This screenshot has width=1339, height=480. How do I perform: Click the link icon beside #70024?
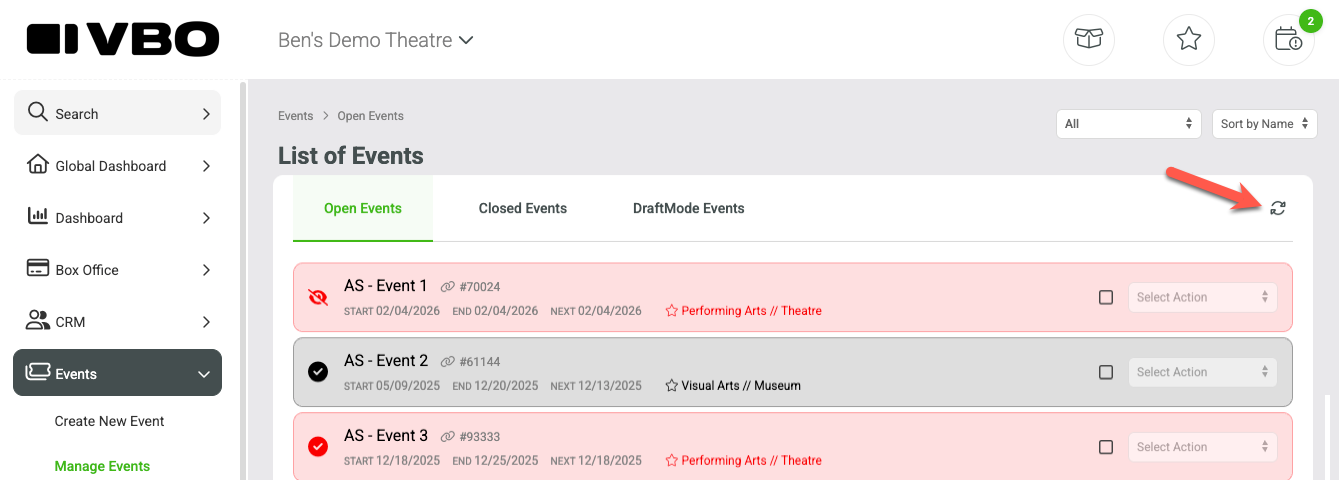click(x=447, y=287)
